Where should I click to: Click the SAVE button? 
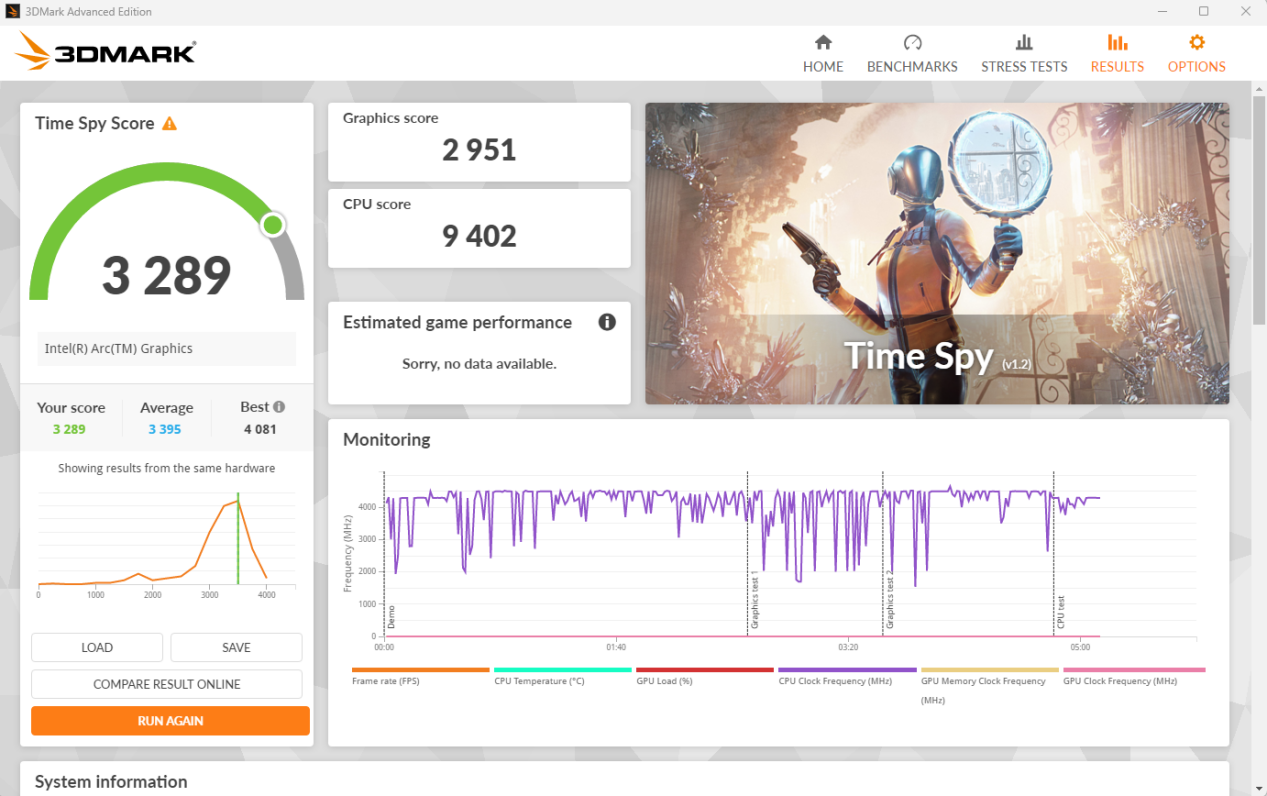pyautogui.click(x=236, y=647)
